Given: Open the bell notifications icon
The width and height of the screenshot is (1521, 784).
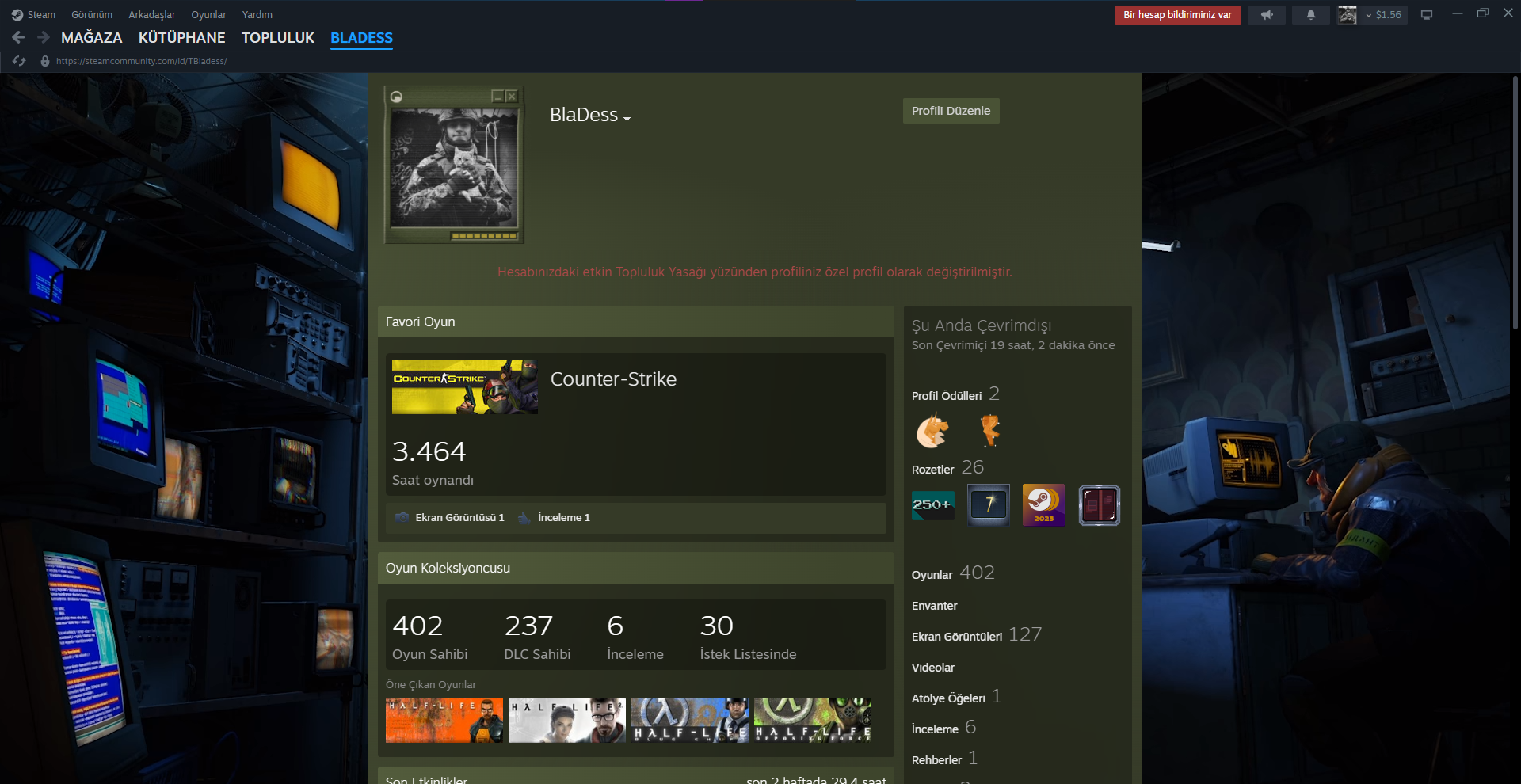Looking at the screenshot, I should point(1311,15).
